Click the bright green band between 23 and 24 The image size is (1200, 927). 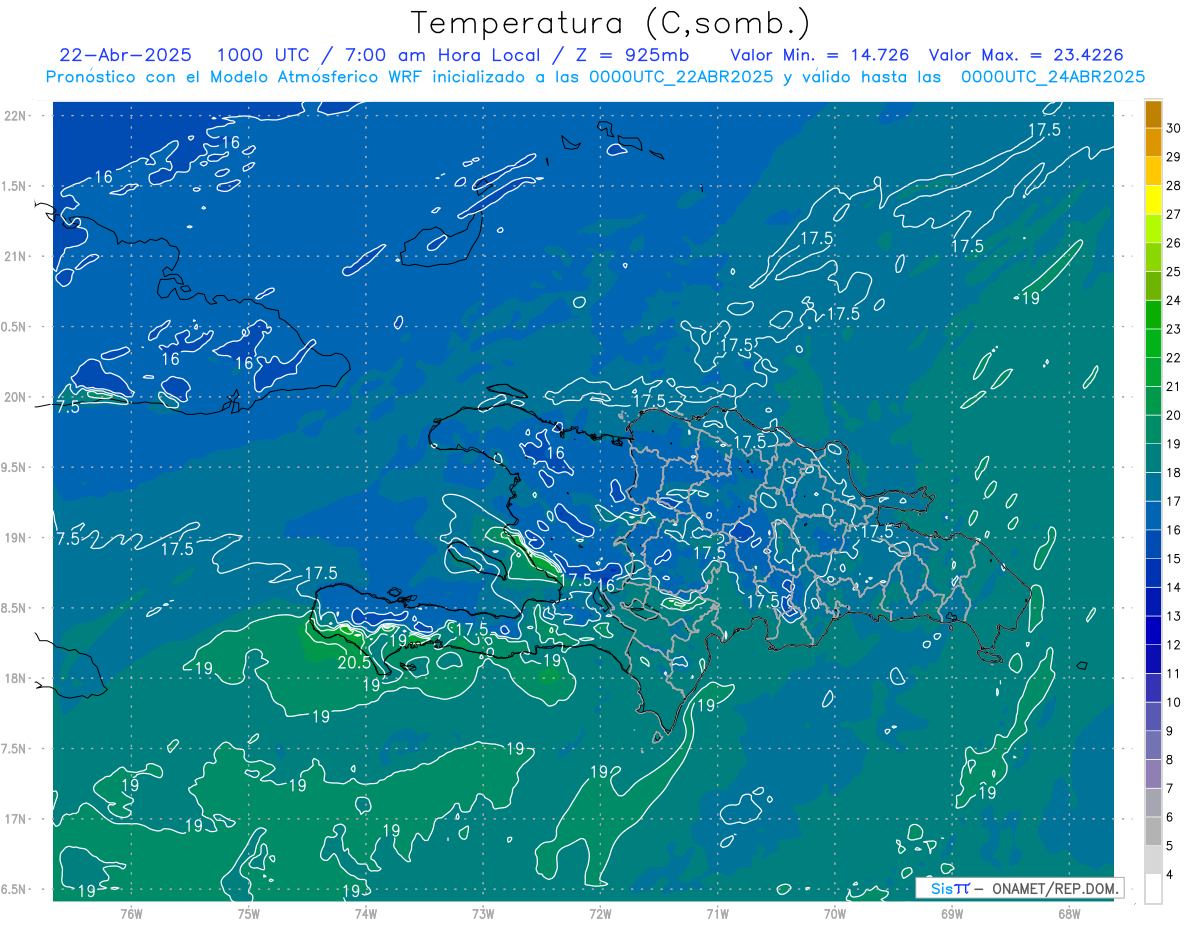click(x=1153, y=315)
